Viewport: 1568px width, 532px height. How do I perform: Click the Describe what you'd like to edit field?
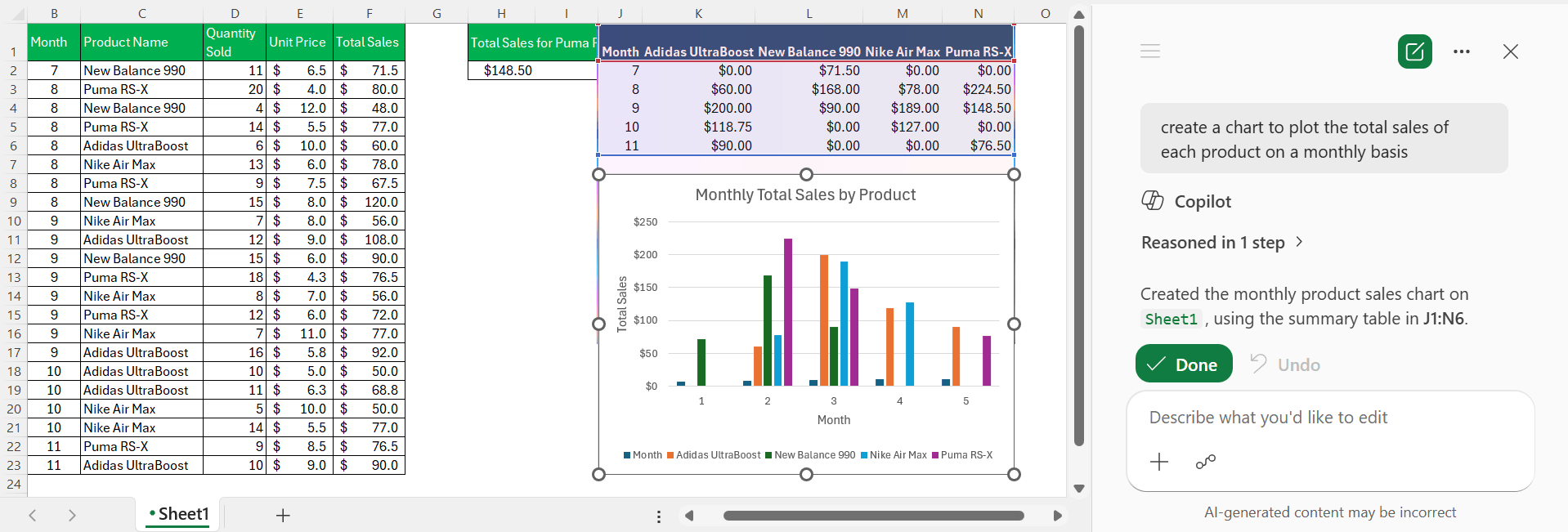pyautogui.click(x=1330, y=418)
